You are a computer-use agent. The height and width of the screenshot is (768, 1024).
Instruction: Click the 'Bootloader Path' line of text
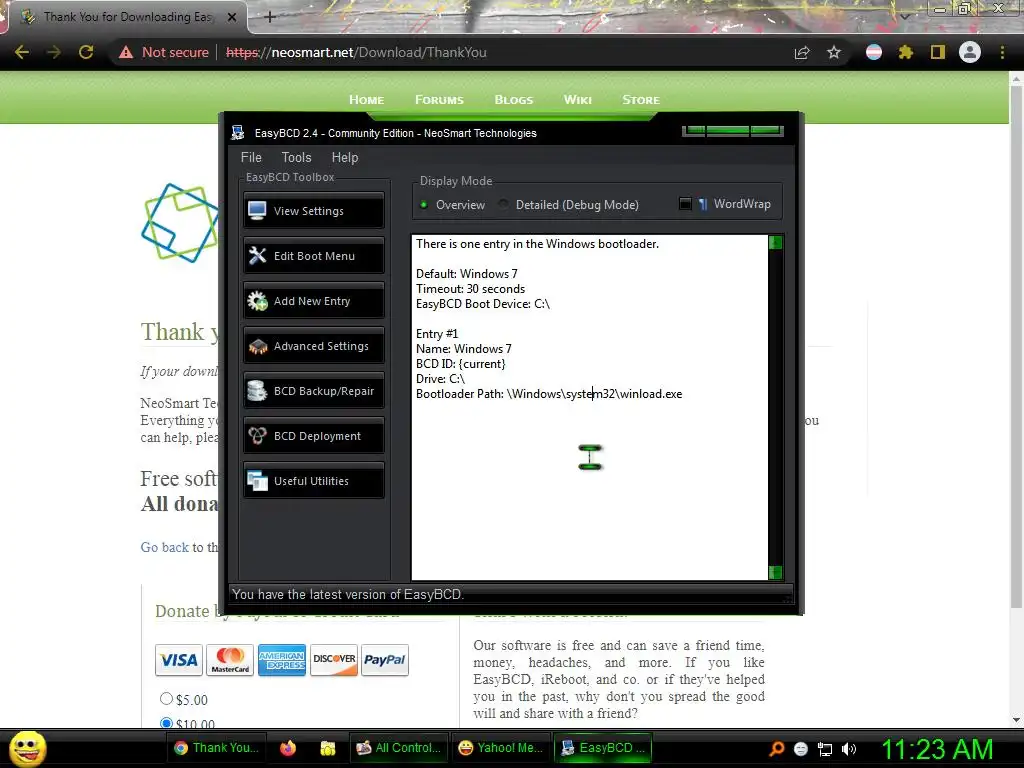[549, 394]
